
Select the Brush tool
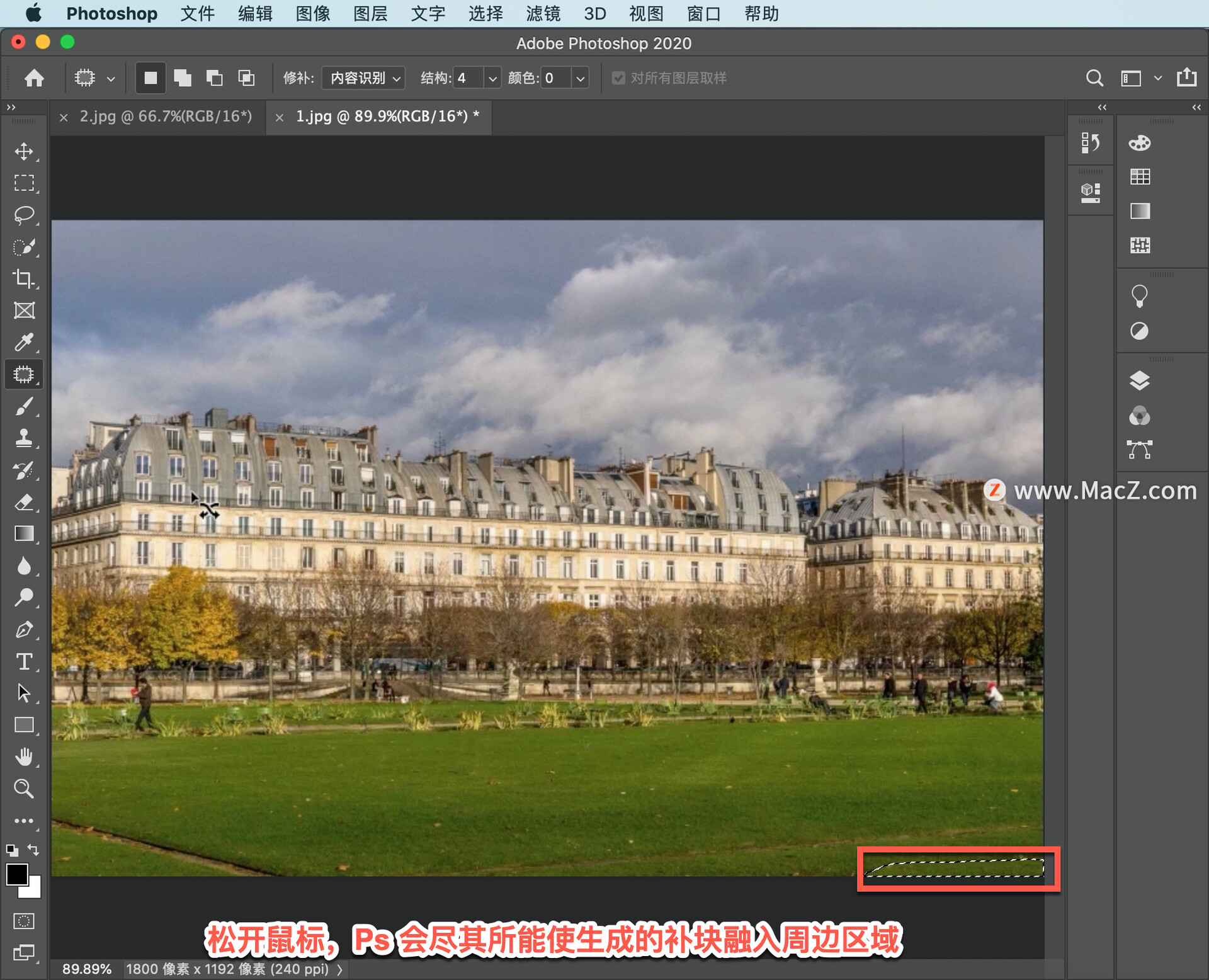pos(24,406)
